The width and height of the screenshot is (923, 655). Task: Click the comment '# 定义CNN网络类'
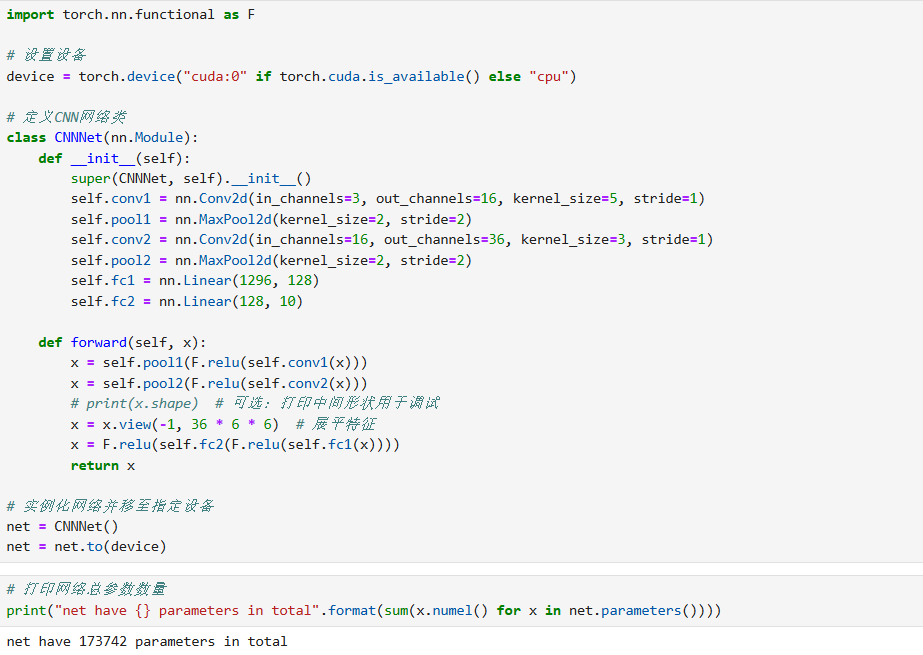point(67,117)
